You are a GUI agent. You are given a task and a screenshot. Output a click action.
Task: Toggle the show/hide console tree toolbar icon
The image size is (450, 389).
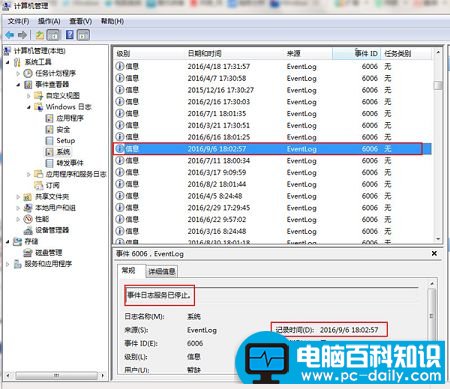tap(53, 35)
